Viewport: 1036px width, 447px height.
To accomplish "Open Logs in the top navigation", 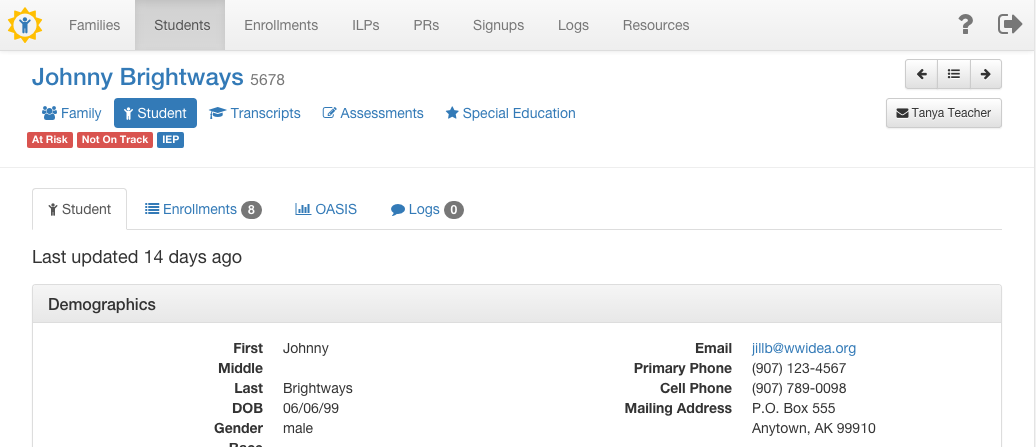I will tap(573, 25).
